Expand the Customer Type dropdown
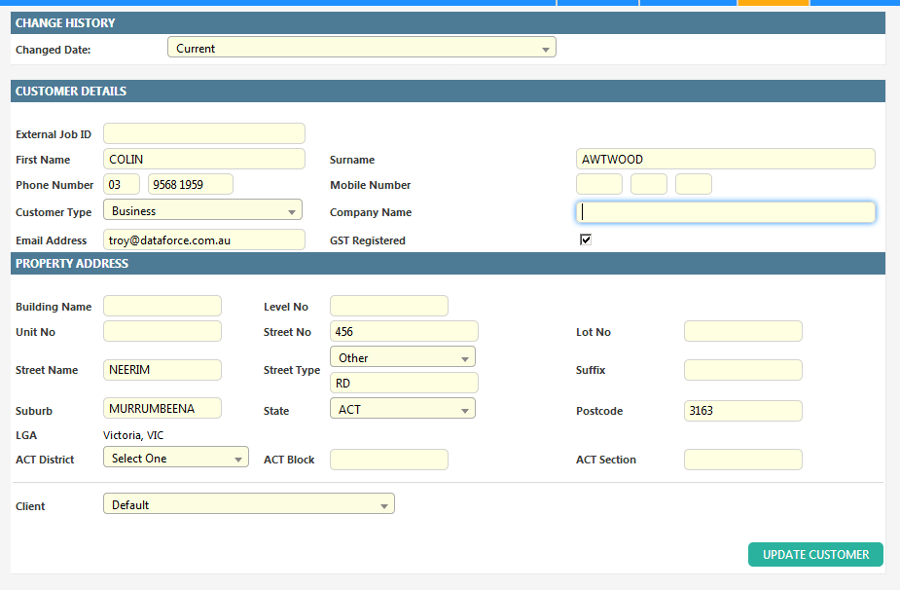 [x=202, y=211]
